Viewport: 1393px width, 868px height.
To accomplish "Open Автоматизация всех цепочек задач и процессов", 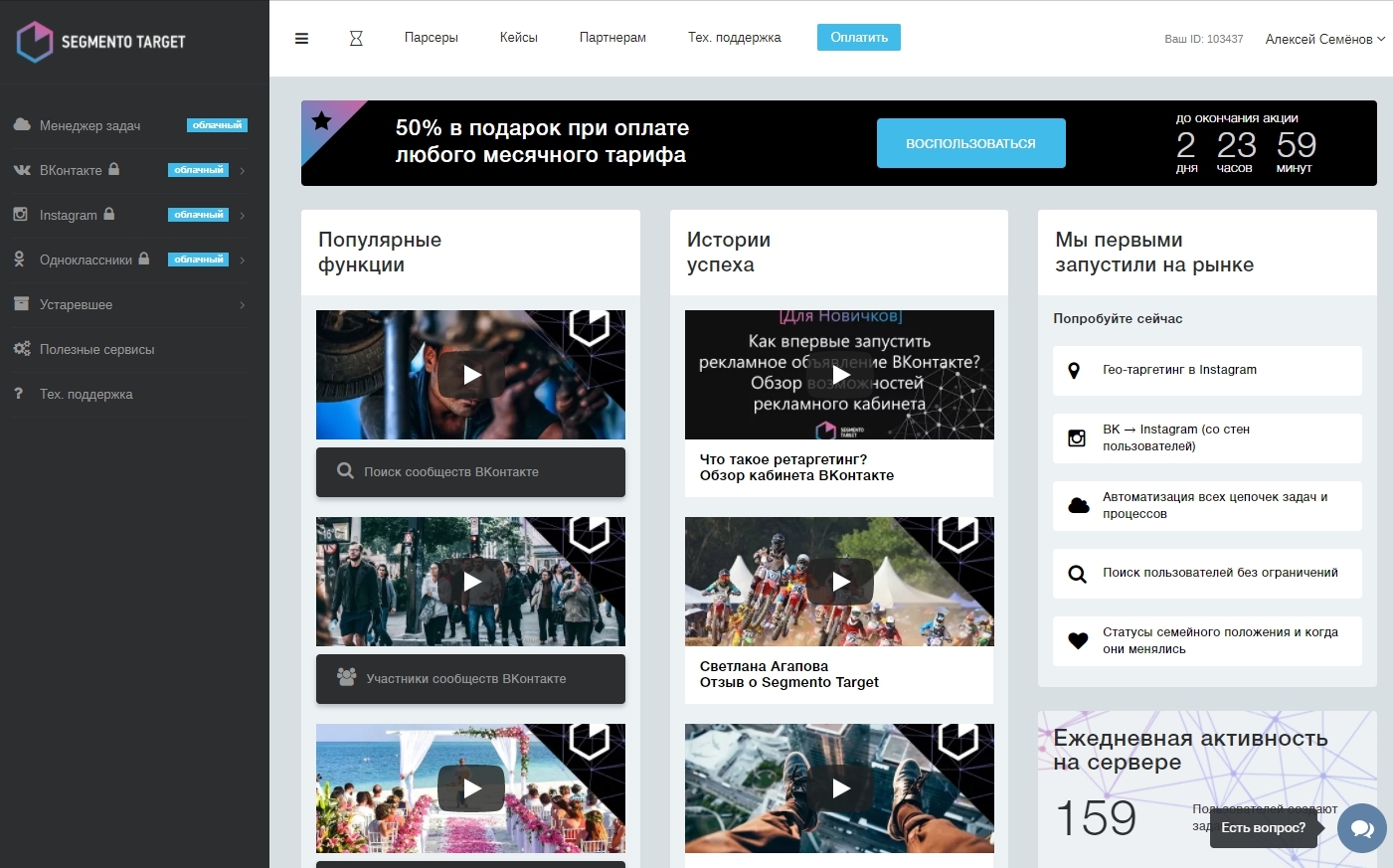I will [1207, 506].
